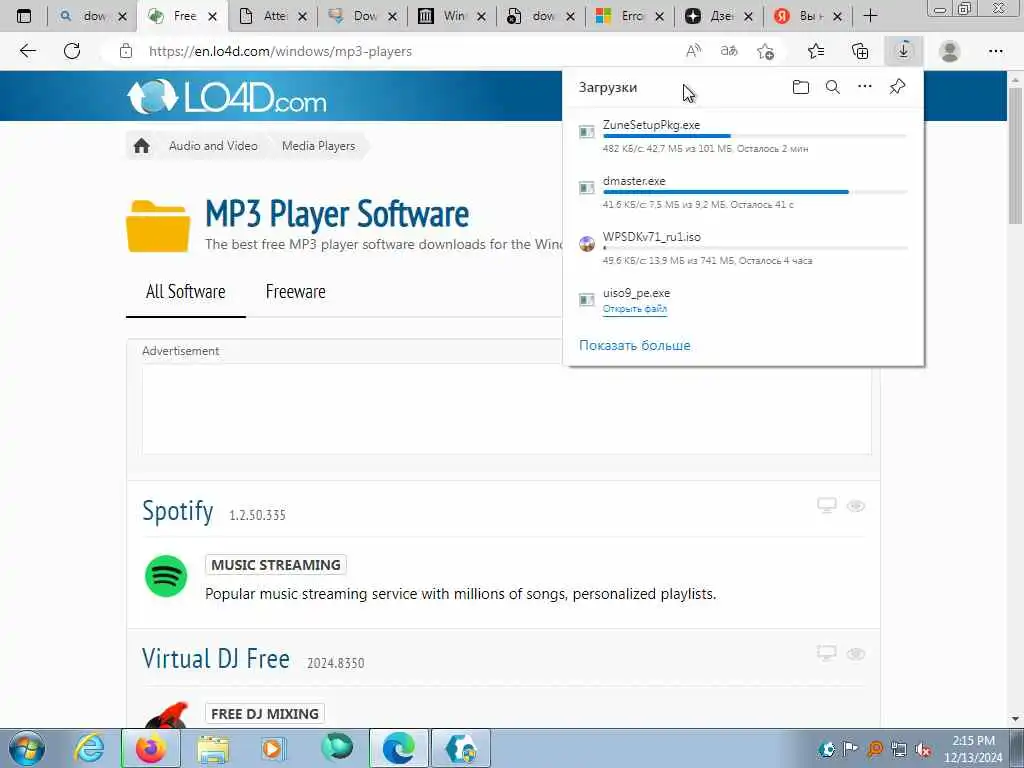Click the eye icon in Virtual DJ Free row
The image size is (1024, 768).
pyautogui.click(x=856, y=654)
